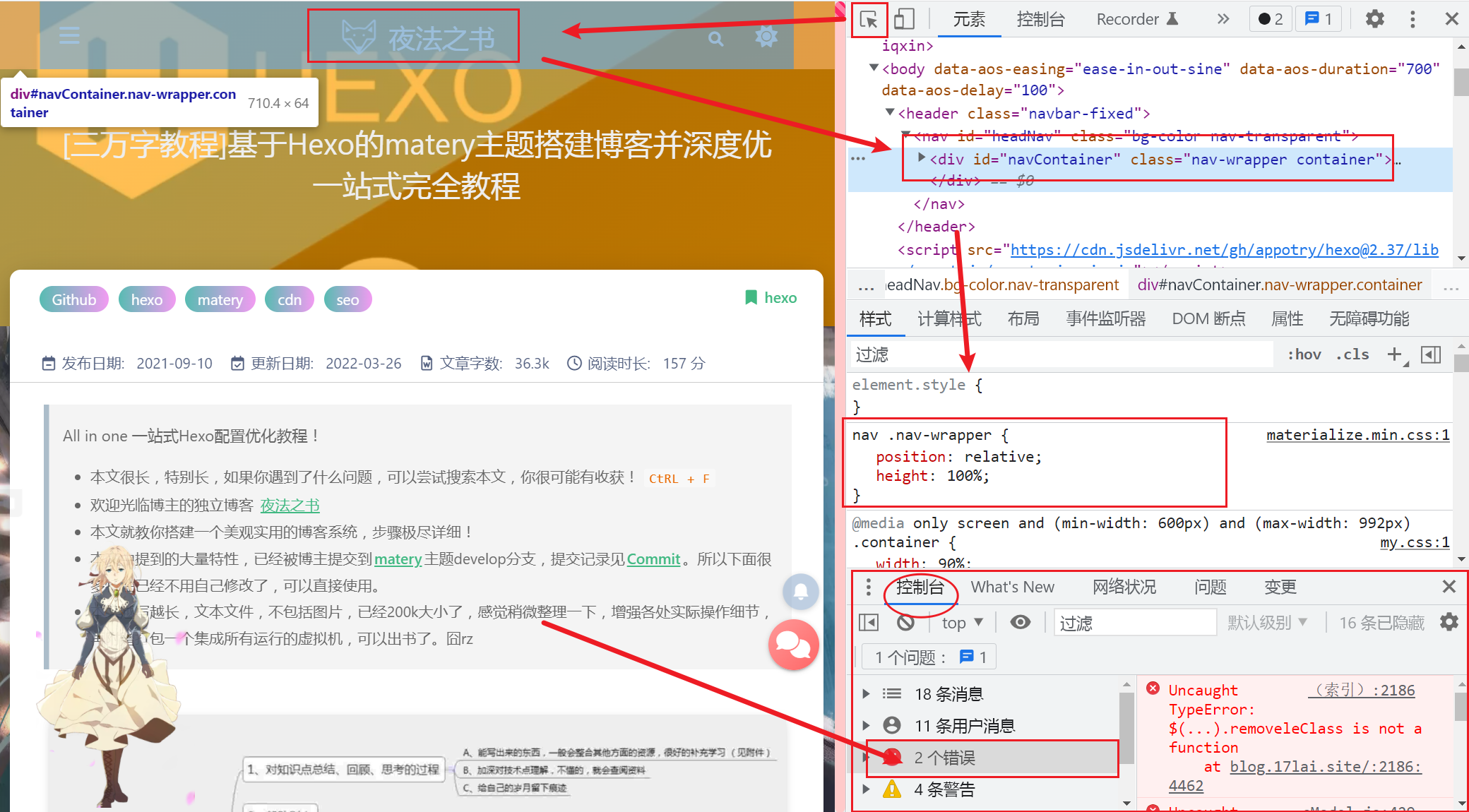
Task: Open the chat bubble widget on the page
Action: [x=793, y=645]
